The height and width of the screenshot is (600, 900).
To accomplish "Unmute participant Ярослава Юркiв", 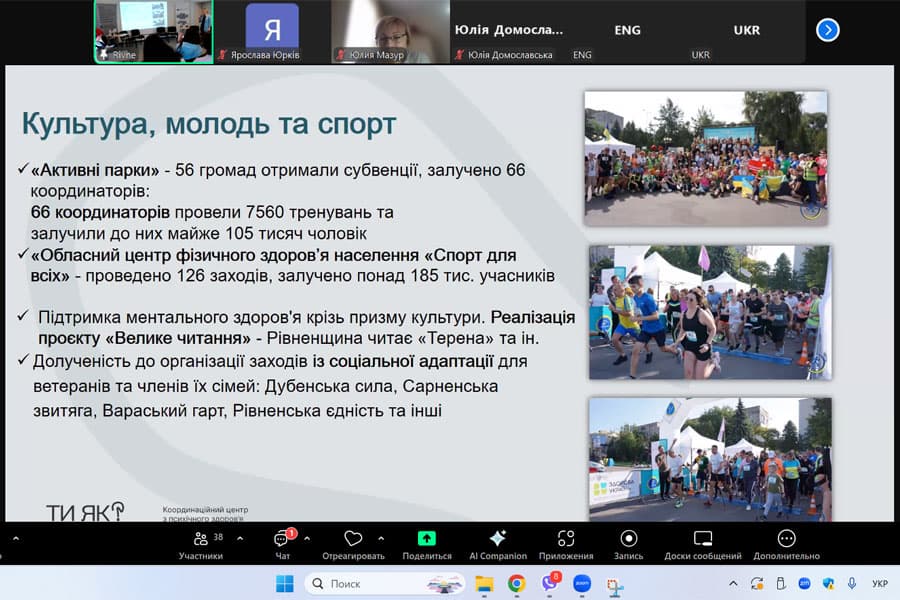I will [222, 54].
